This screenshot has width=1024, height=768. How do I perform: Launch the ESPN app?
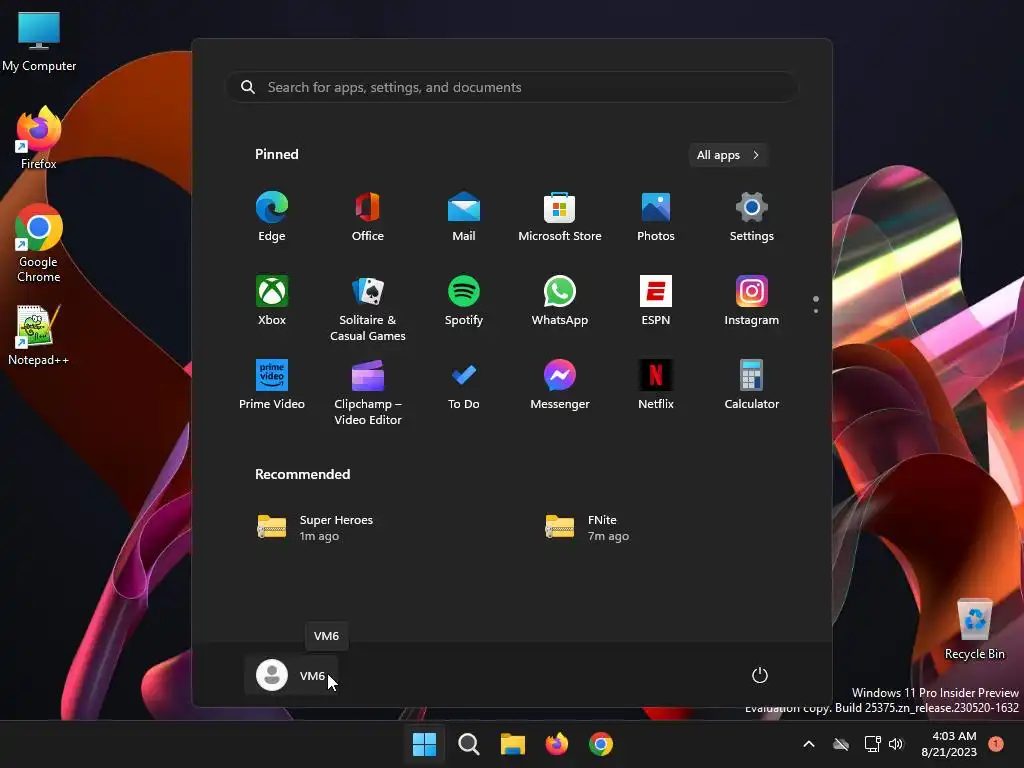[656, 301]
